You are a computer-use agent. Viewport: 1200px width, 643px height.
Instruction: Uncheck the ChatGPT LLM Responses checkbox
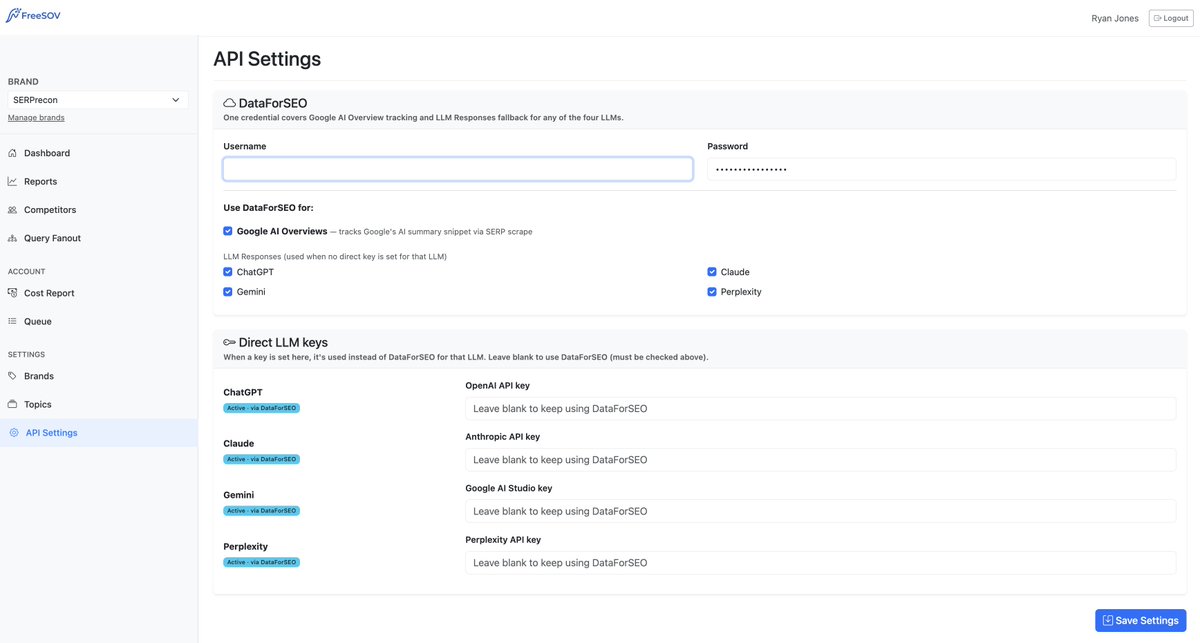tap(228, 272)
